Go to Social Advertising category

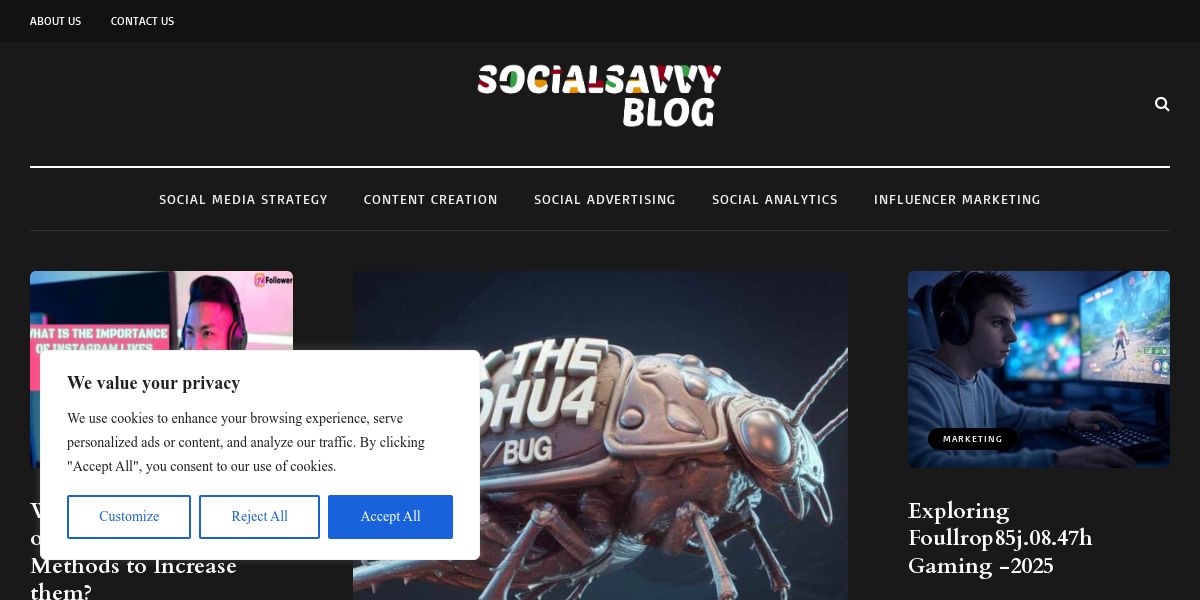pos(605,200)
